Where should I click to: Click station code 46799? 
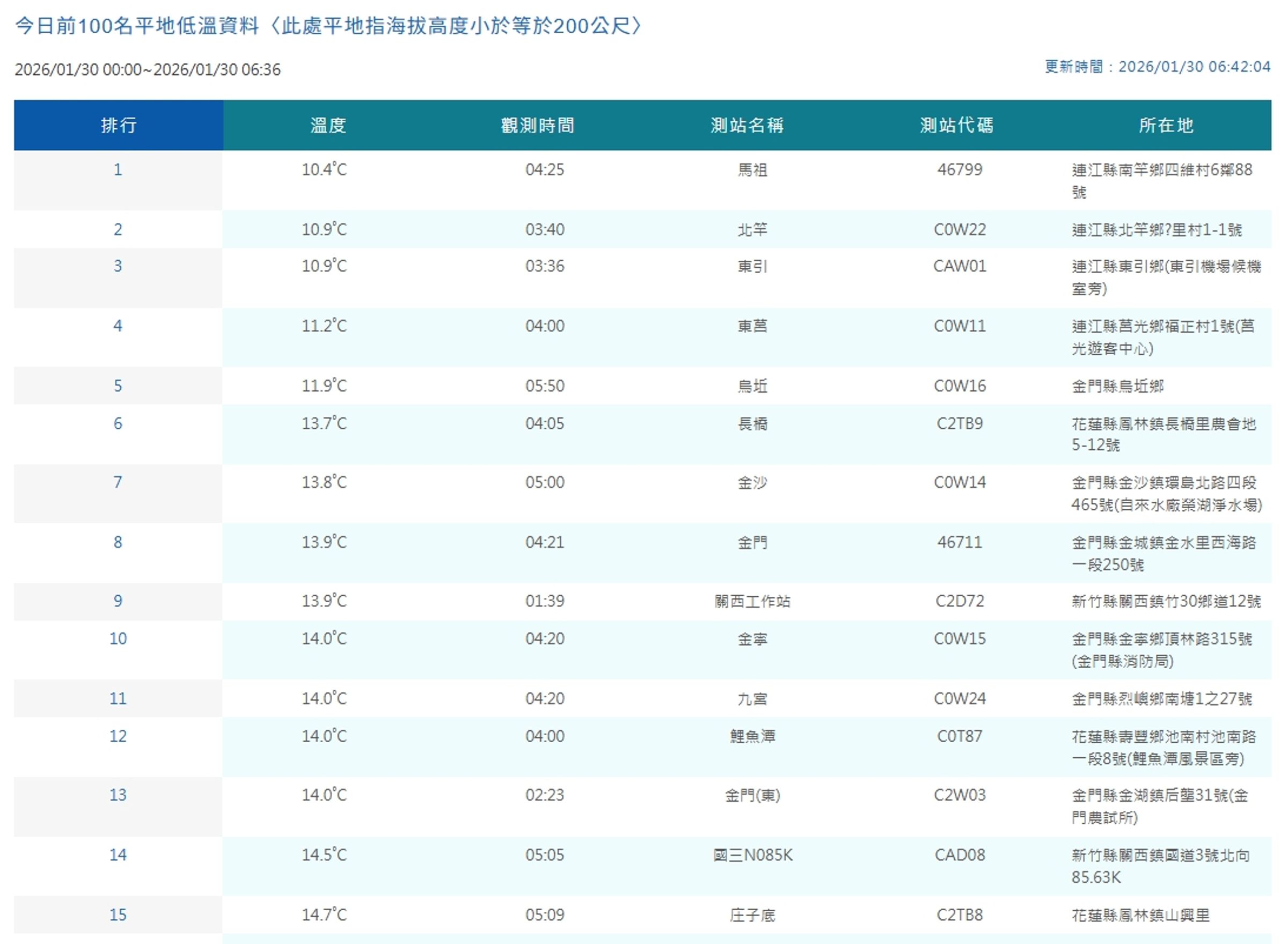[960, 170]
